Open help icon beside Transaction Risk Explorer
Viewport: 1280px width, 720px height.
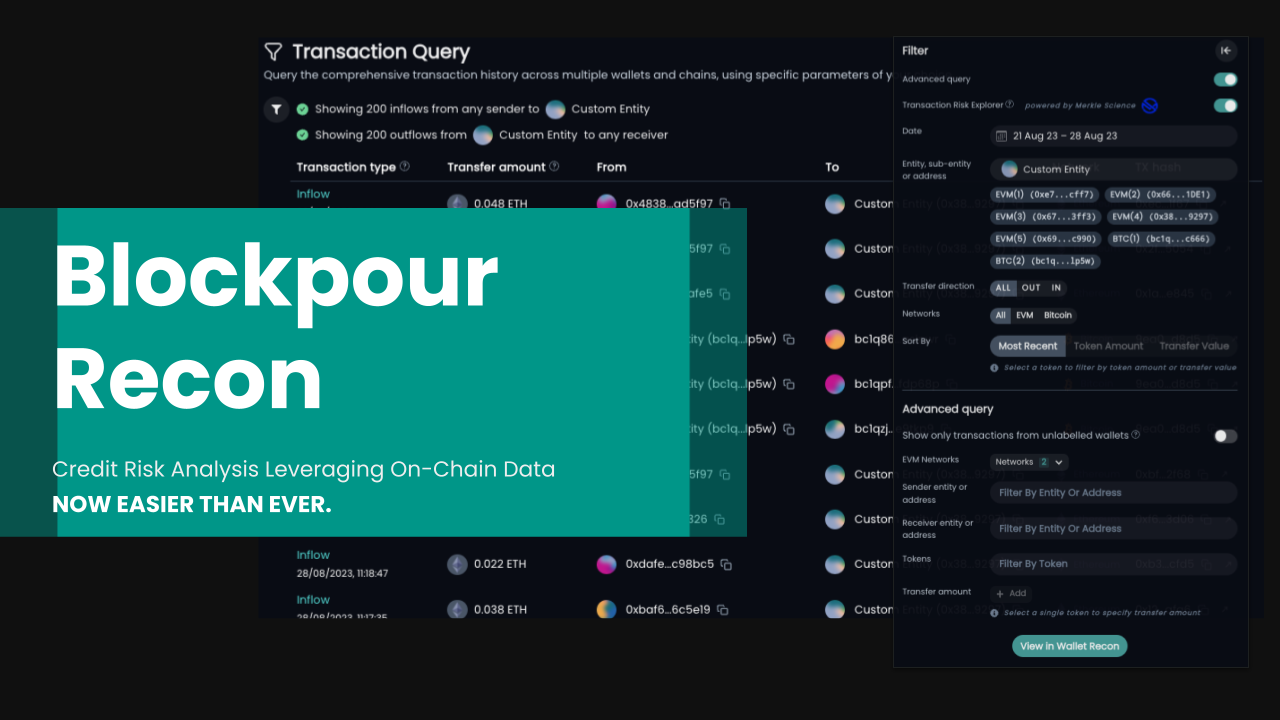coord(1010,104)
